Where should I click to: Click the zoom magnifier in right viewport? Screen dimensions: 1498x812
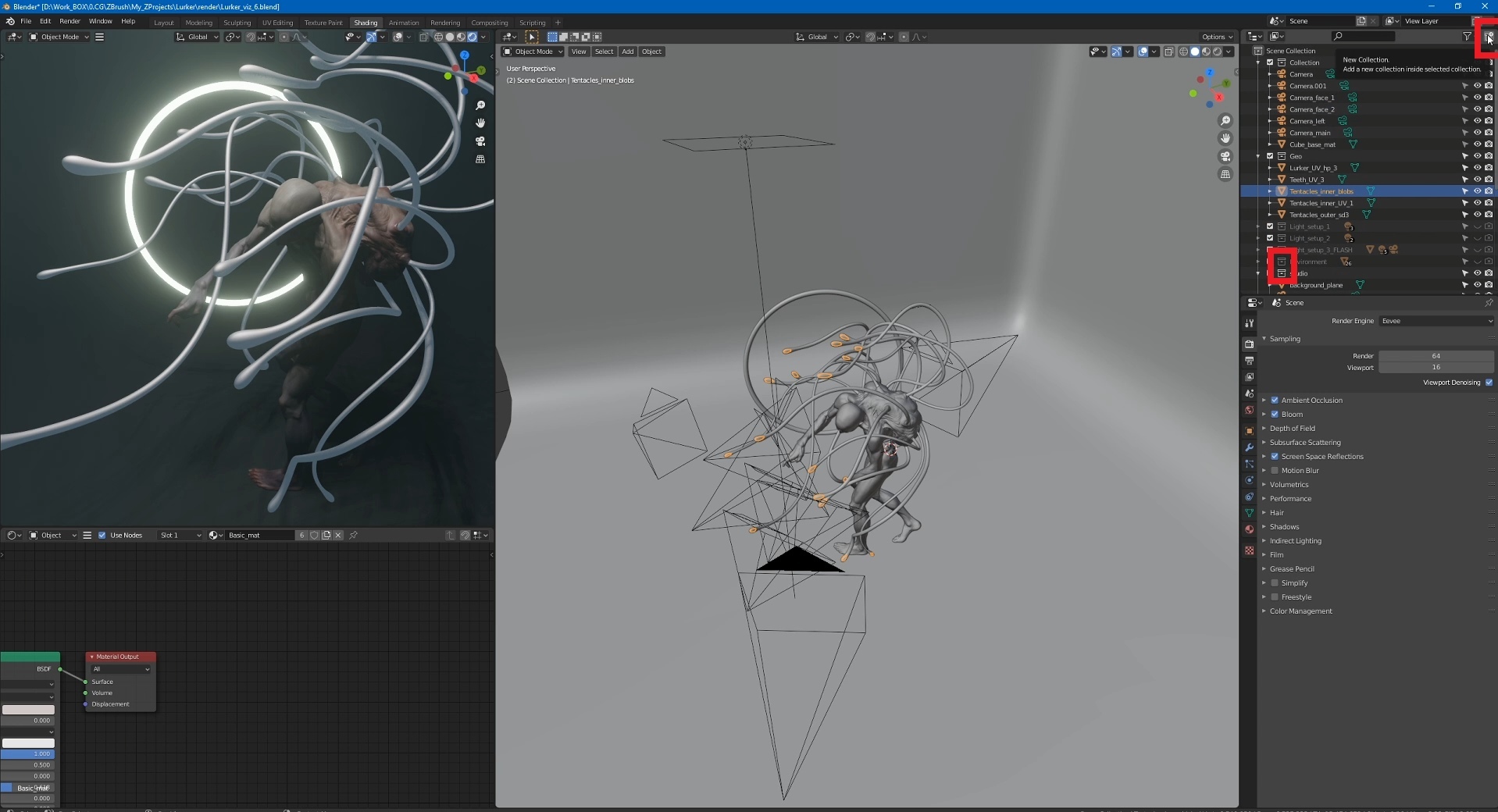pyautogui.click(x=1225, y=120)
